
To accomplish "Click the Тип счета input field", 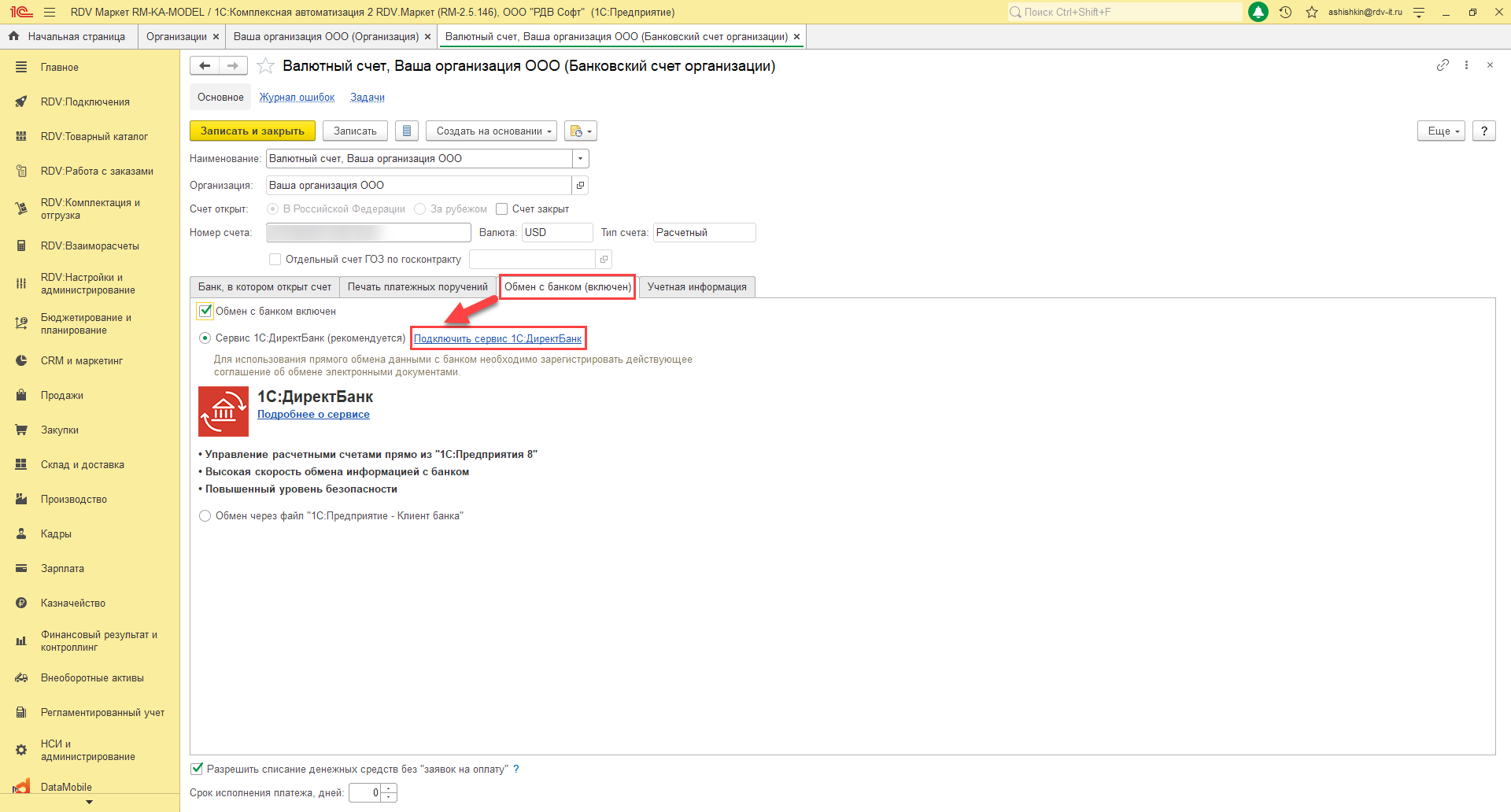I will pyautogui.click(x=704, y=233).
